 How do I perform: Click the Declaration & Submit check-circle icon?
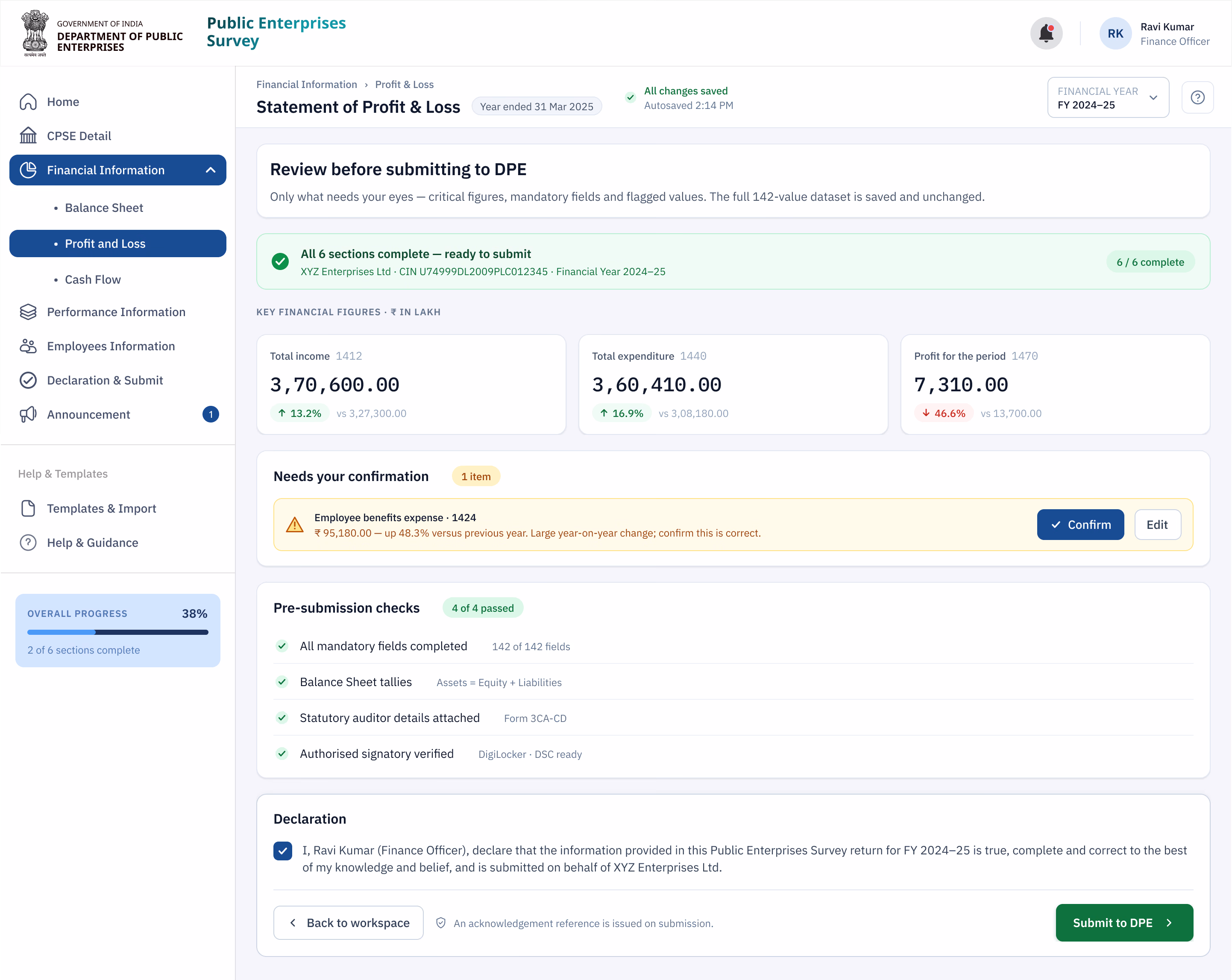(28, 380)
